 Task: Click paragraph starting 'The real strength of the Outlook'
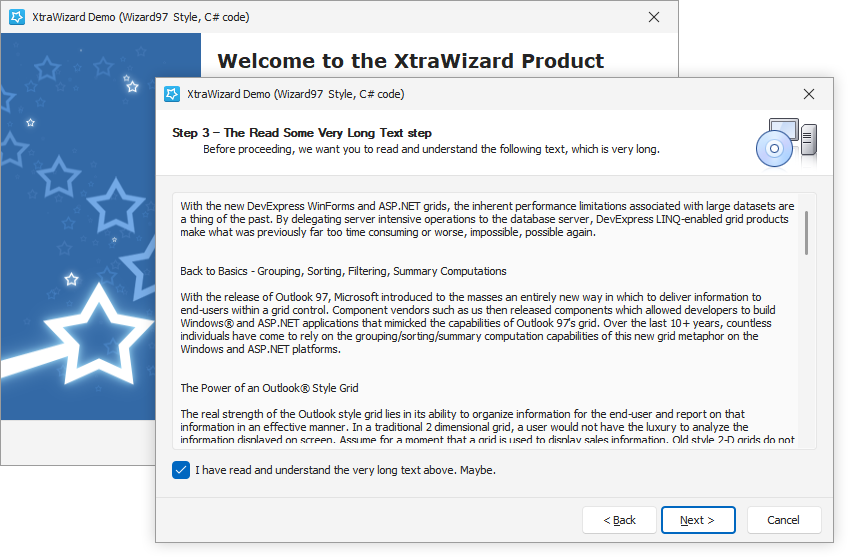point(487,427)
